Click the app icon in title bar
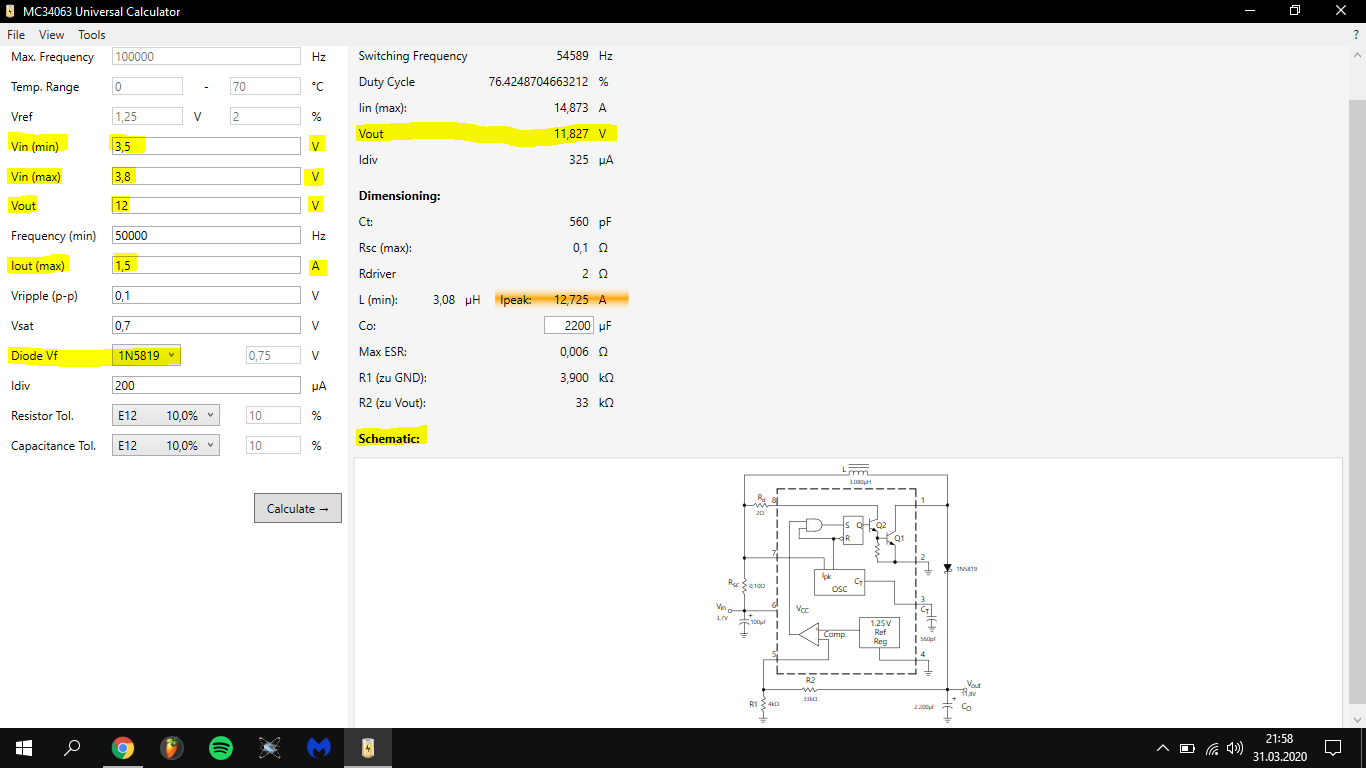The image size is (1366, 768). [x=11, y=11]
